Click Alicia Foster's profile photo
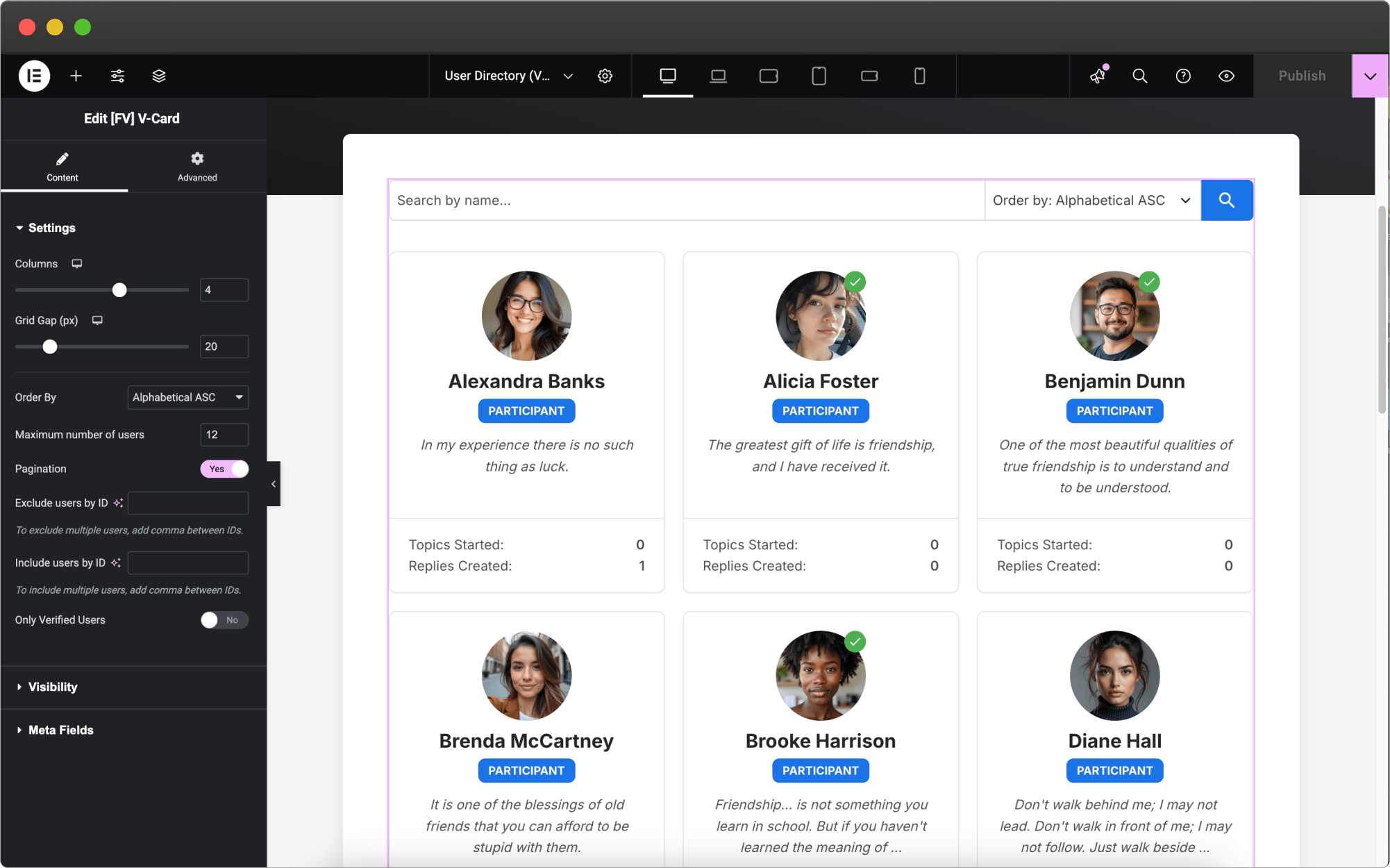The image size is (1390, 868). point(821,316)
